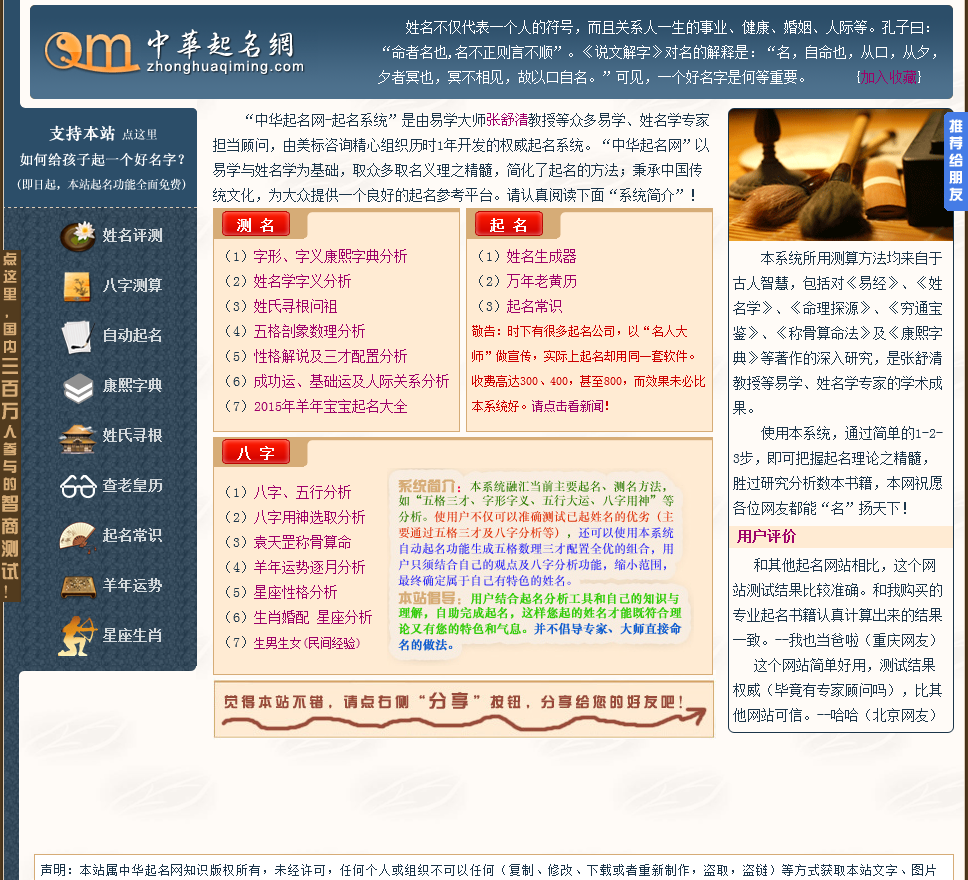Screen dimensions: 968x880
Task: Click the 羊年运势 chessboard icon
Action: 78,586
